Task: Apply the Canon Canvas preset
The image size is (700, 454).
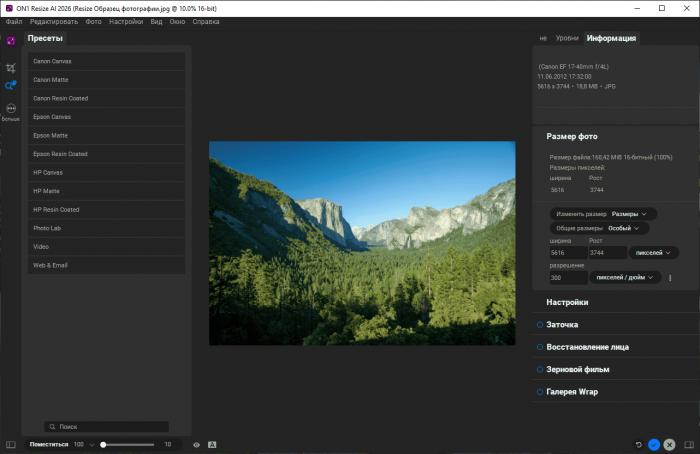Action: coord(106,62)
